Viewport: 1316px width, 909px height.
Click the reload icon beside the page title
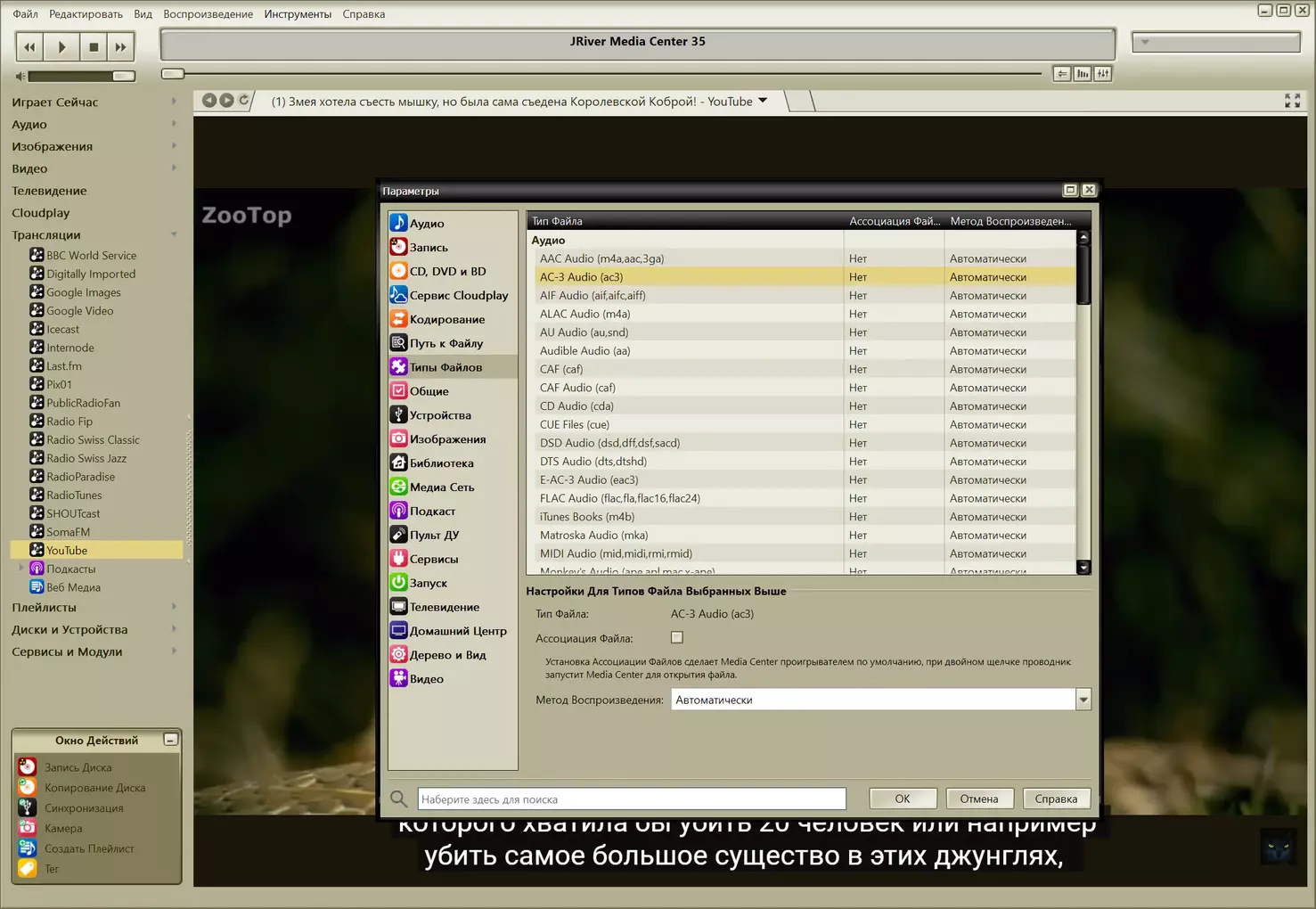point(243,101)
